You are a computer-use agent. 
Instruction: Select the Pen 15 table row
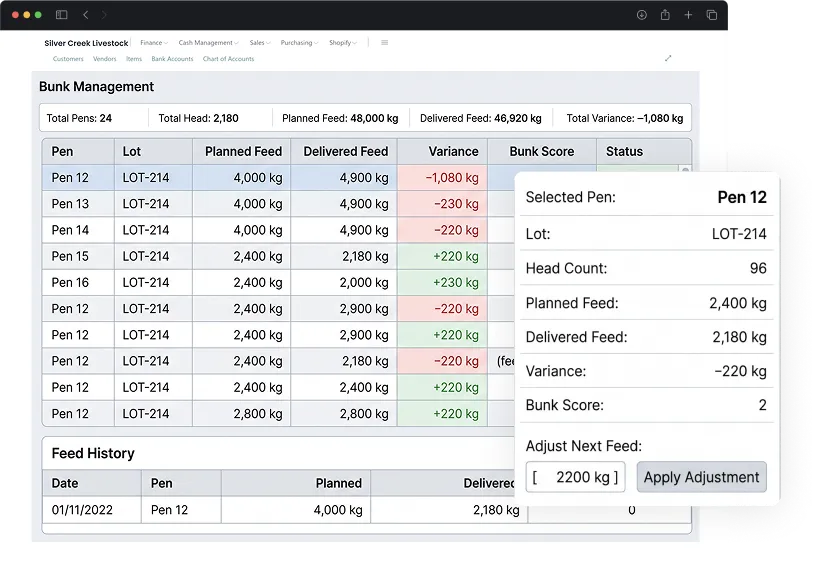pos(278,256)
